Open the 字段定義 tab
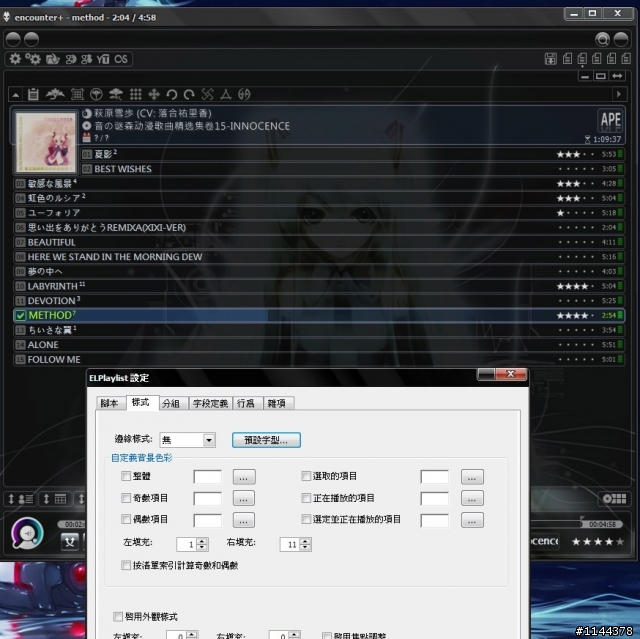 [210, 403]
